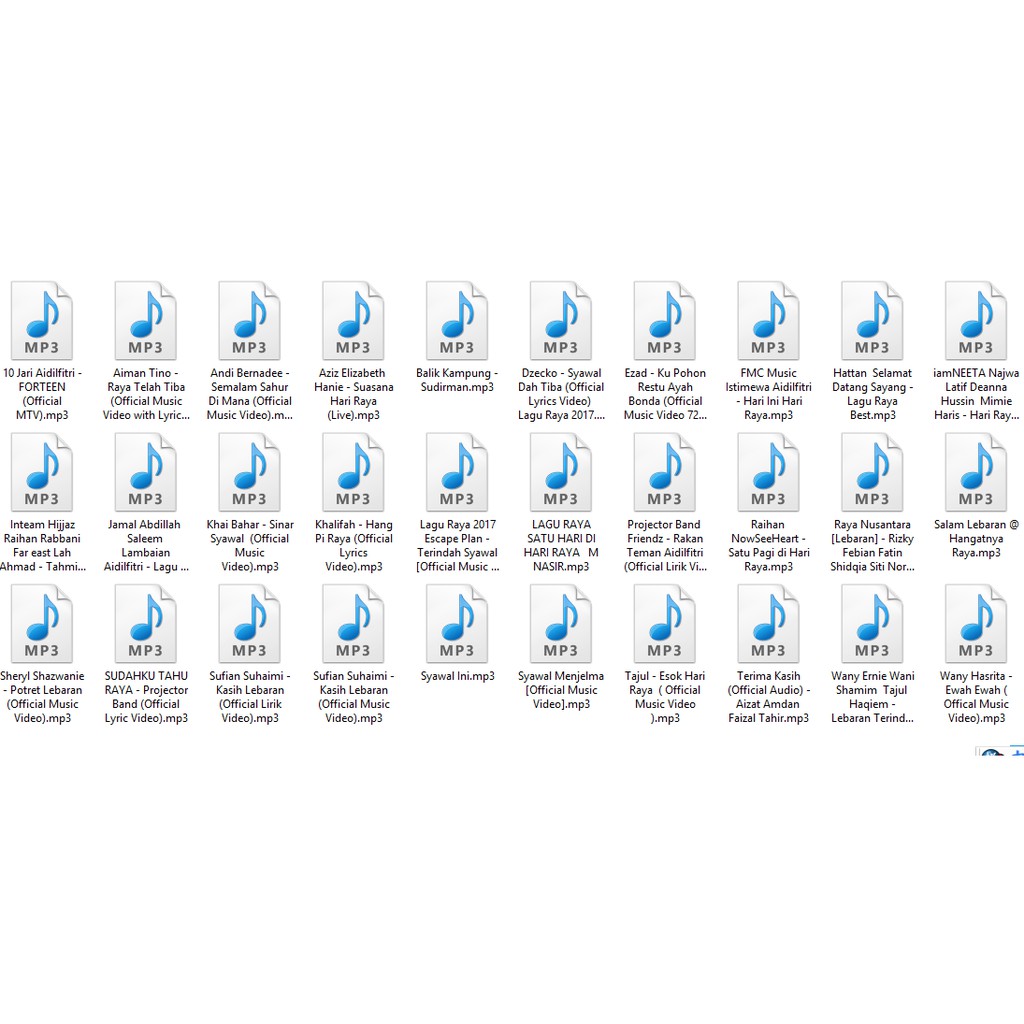Select Jamal Abdillah Saleem Lambaian Aidilfitri file

click(x=145, y=473)
